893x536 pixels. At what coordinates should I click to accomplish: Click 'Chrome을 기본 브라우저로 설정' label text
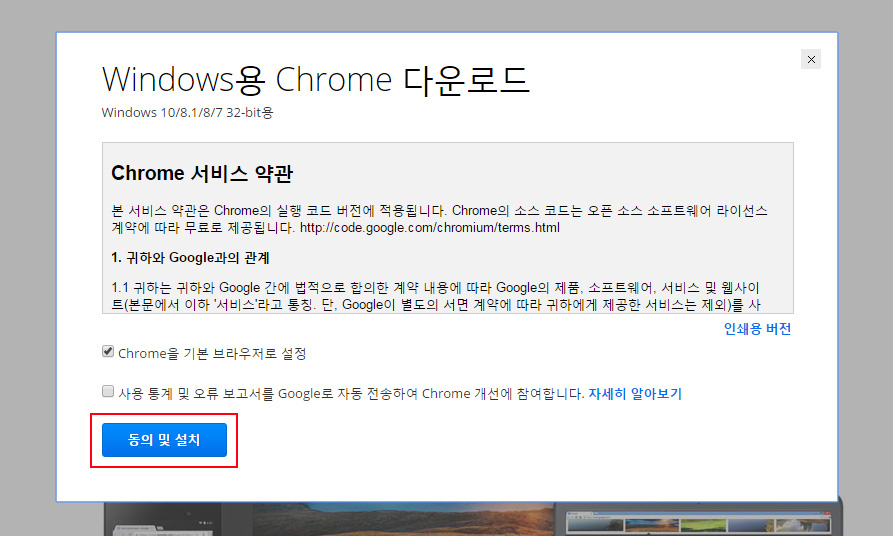pos(212,354)
